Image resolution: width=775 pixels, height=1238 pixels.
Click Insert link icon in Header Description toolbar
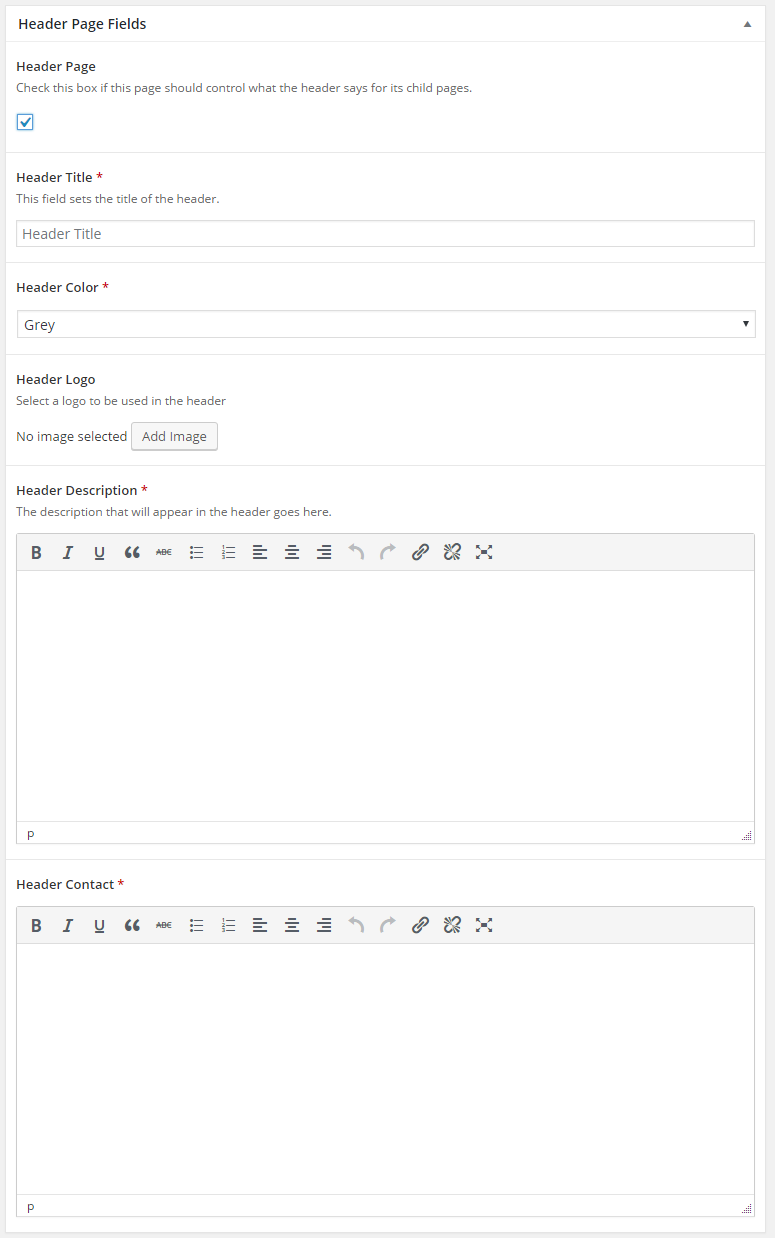pos(420,552)
